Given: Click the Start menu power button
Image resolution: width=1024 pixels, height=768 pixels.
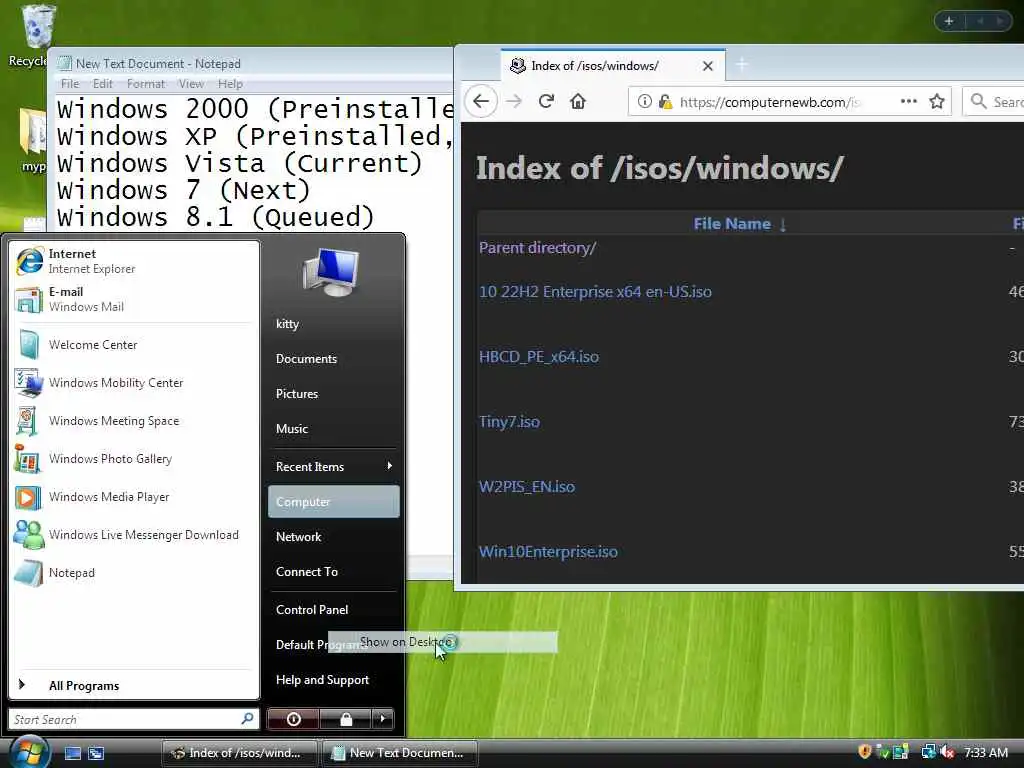Looking at the screenshot, I should pos(293,719).
